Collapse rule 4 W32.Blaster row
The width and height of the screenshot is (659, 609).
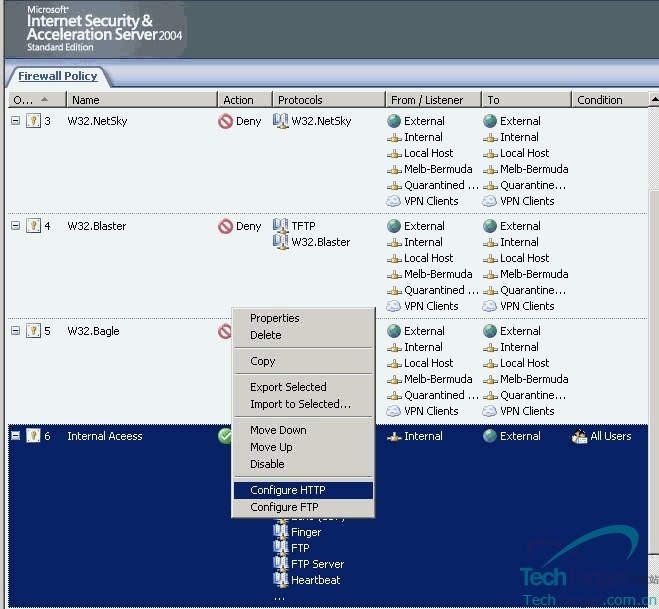[15, 226]
